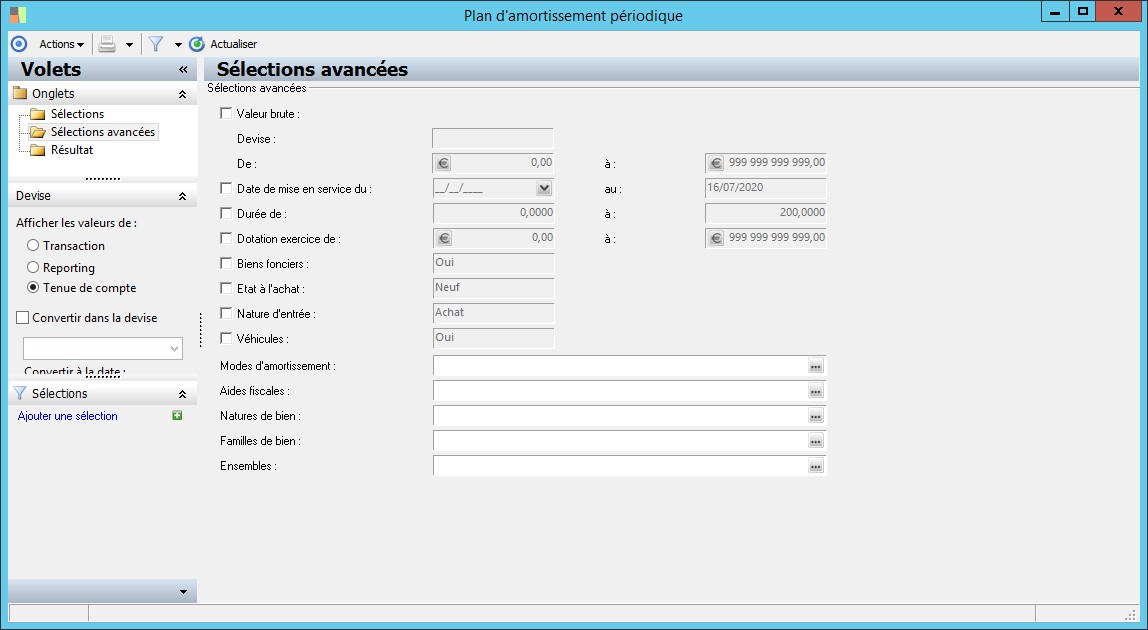Click the green plus add selection icon
This screenshot has width=1148, height=630.
coord(177,415)
